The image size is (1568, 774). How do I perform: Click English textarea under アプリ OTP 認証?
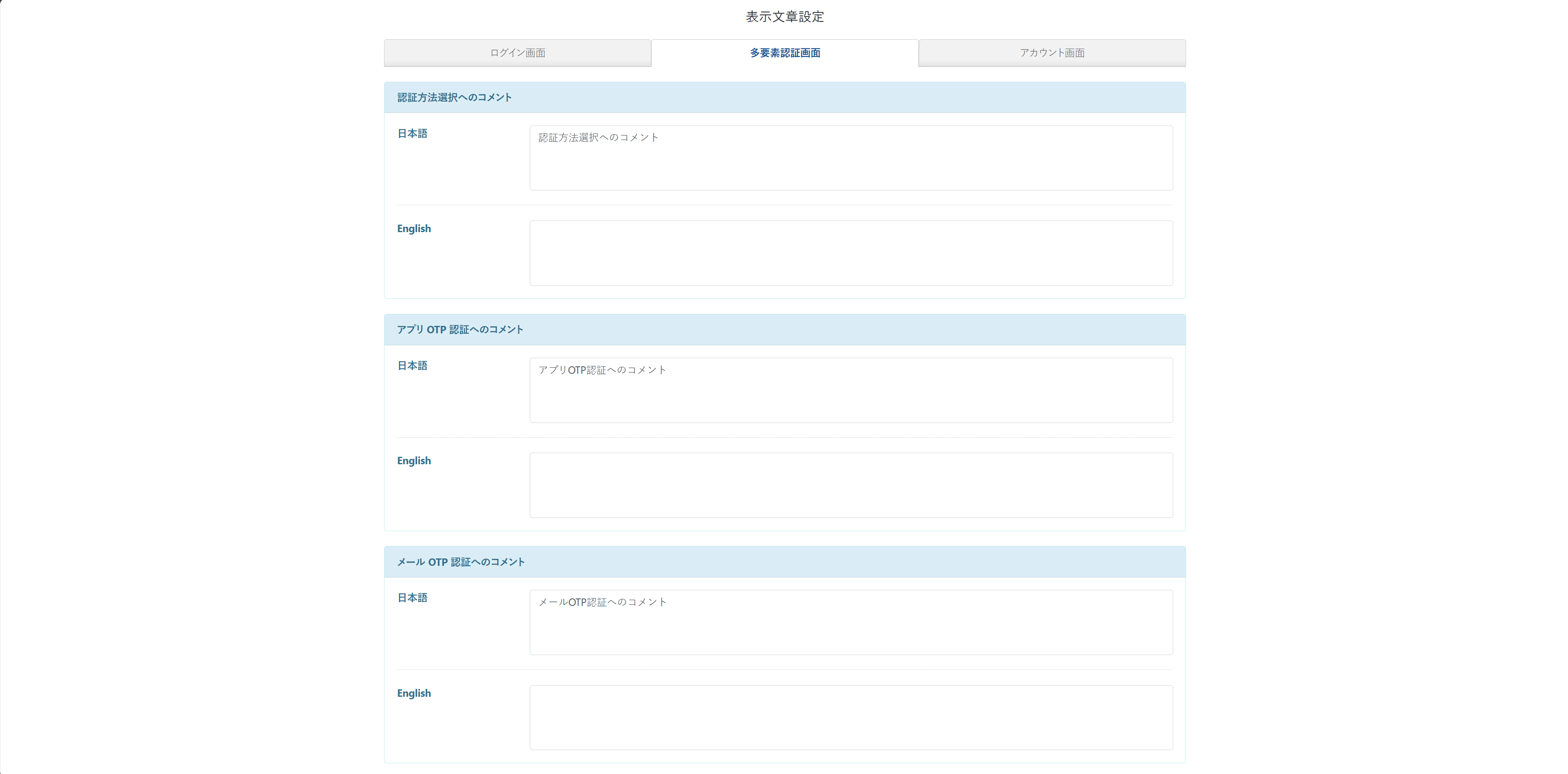tap(851, 485)
